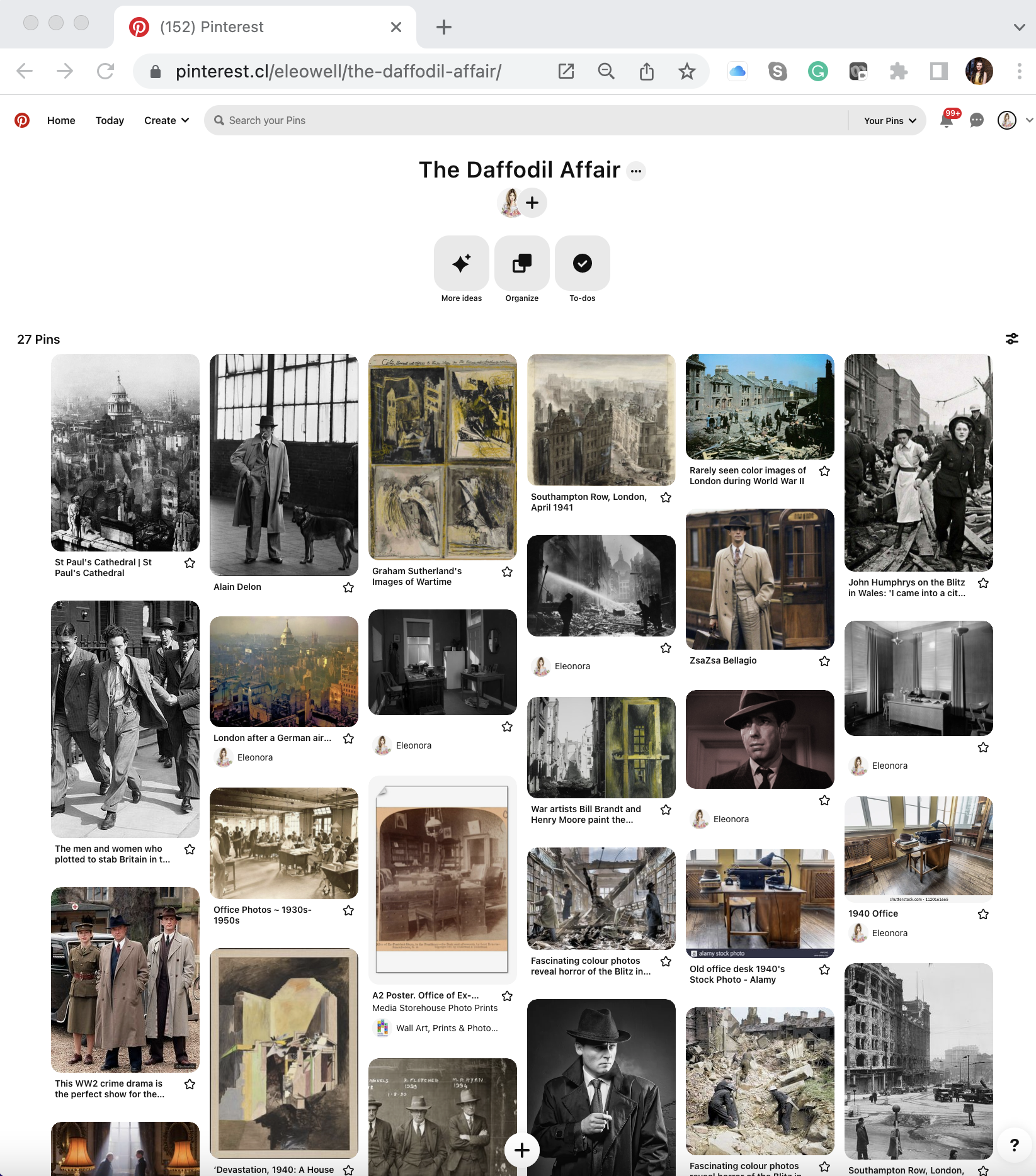Viewport: 1036px width, 1176px height.
Task: Open the To-dos checkmark icon
Action: pos(582,263)
